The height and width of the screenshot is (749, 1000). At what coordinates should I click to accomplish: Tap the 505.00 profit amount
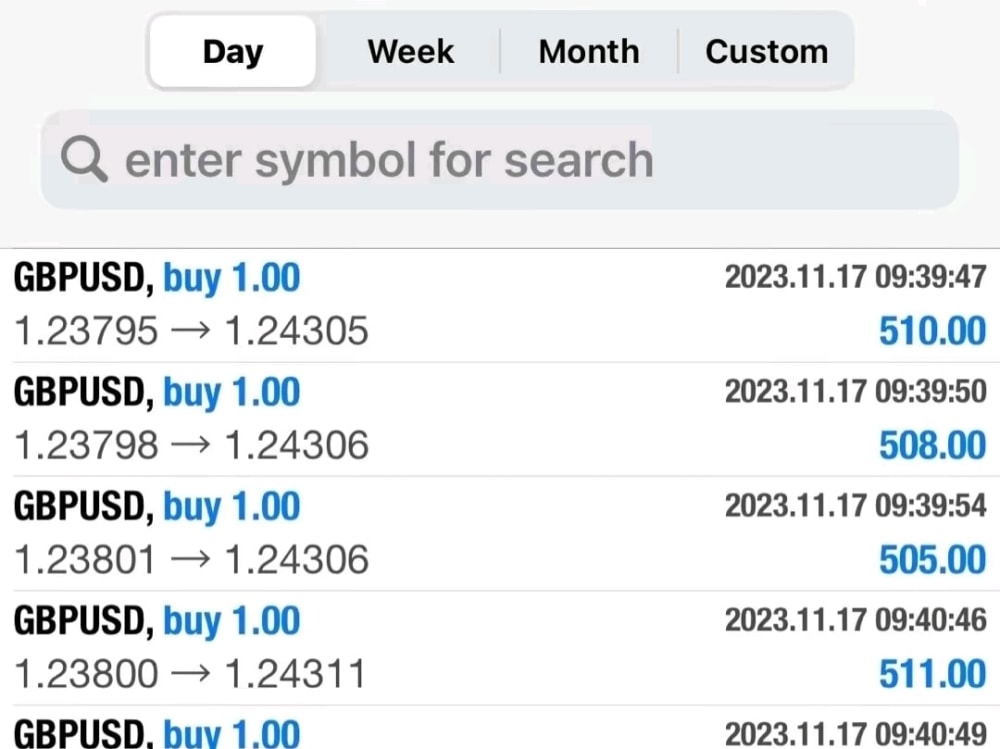point(932,560)
